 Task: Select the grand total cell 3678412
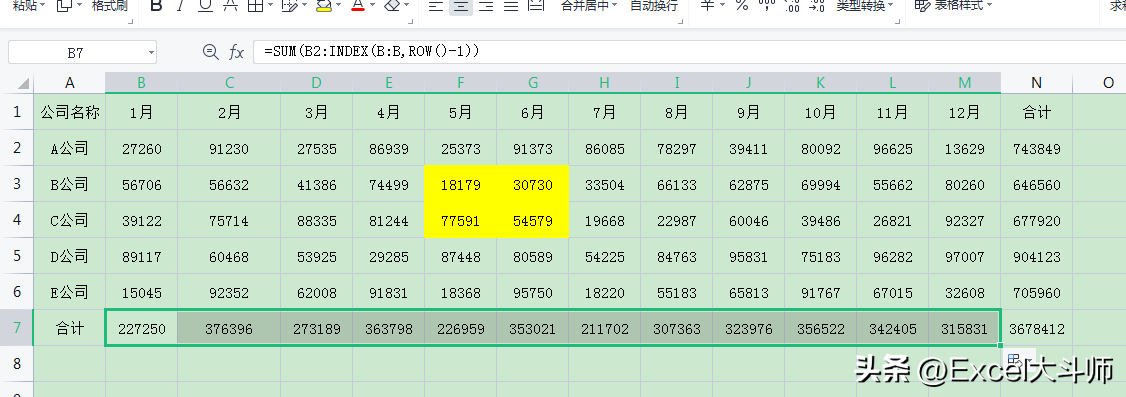tap(1036, 329)
